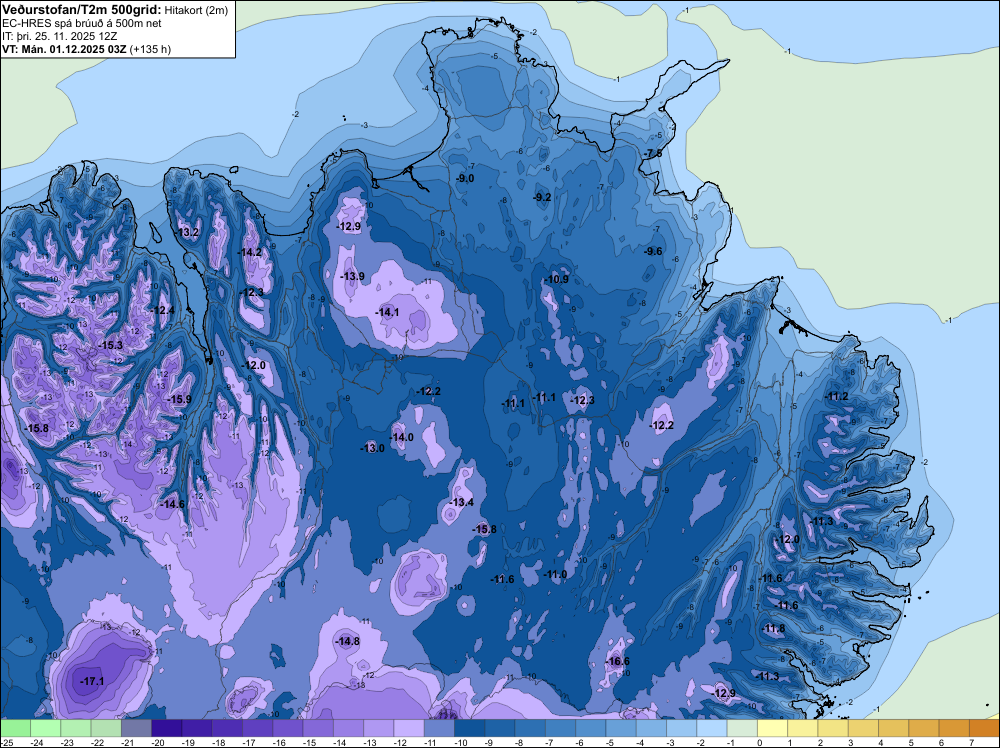
Task: Click the legend swatch between -25 and -24
Action: [15, 728]
